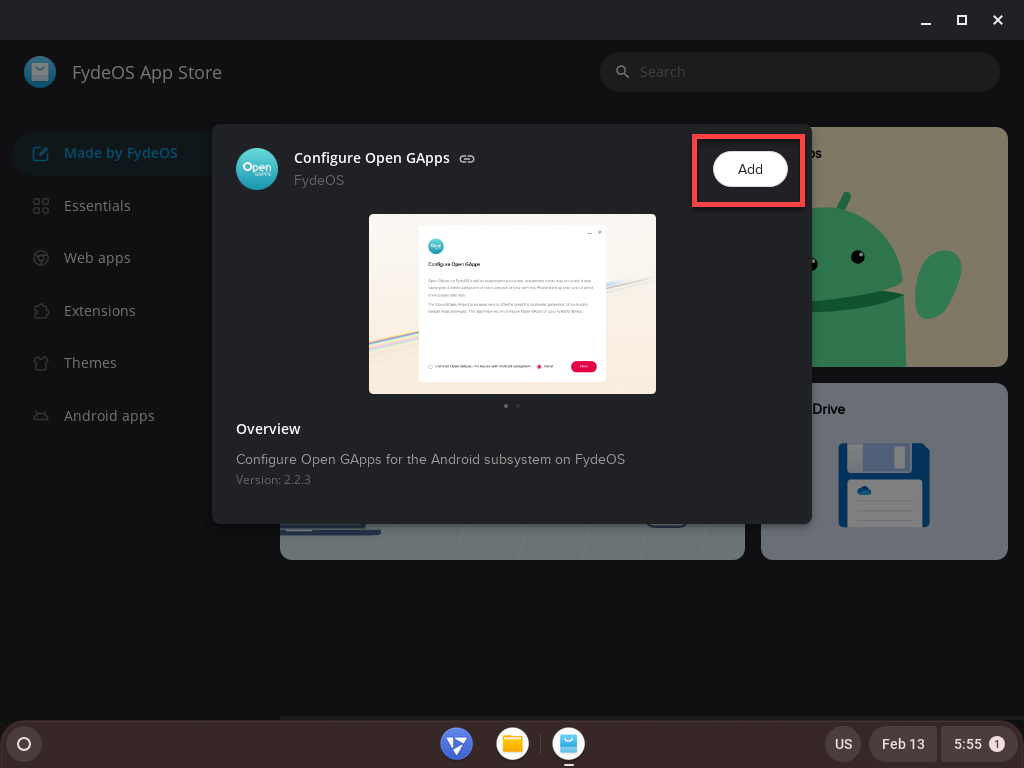Screen dimensions: 1024x768
Task: Open the Android apps category icon
Action: (x=40, y=415)
